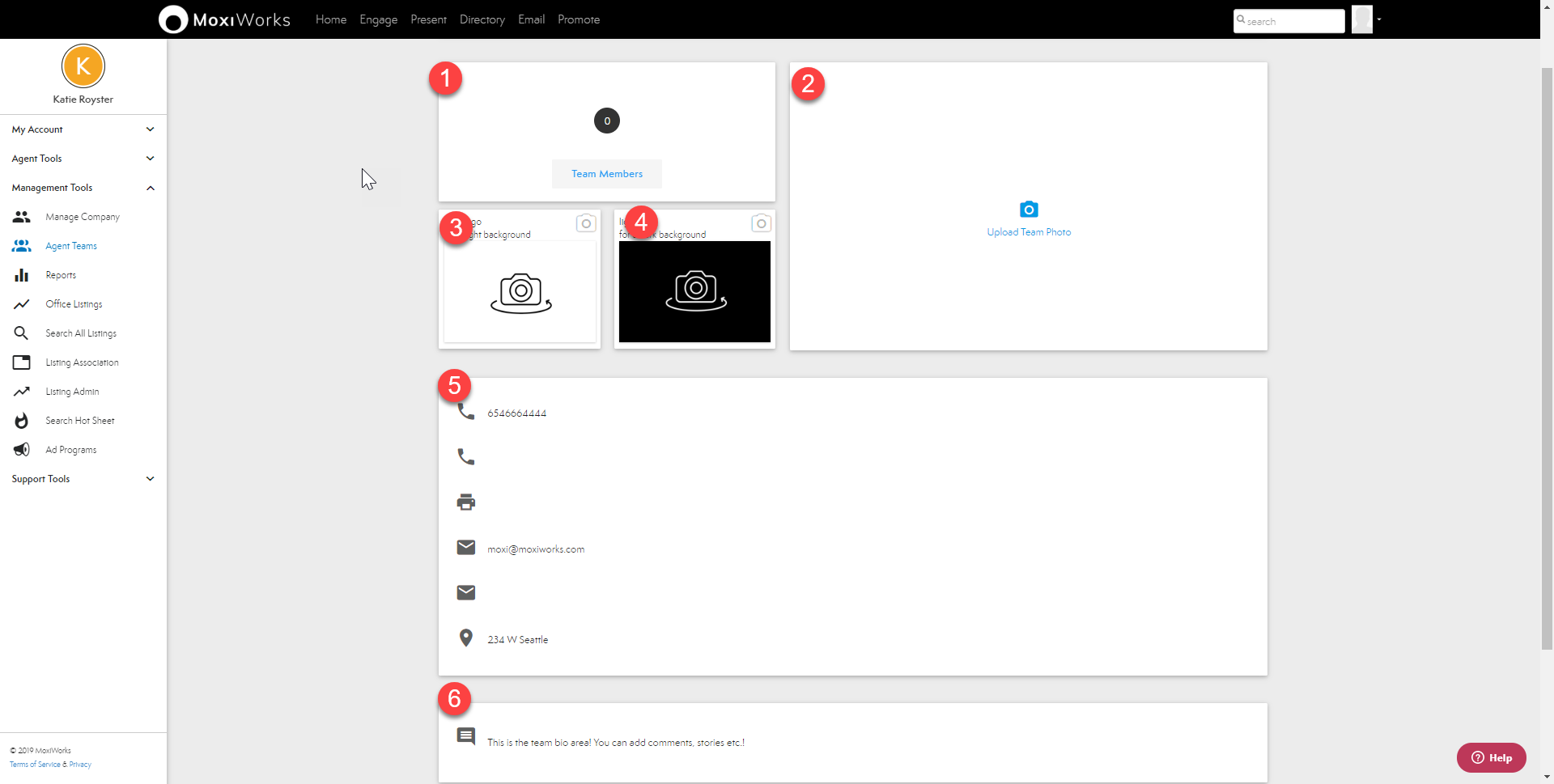Click the Reports bar chart icon
This screenshot has height=784, width=1554.
click(x=22, y=275)
